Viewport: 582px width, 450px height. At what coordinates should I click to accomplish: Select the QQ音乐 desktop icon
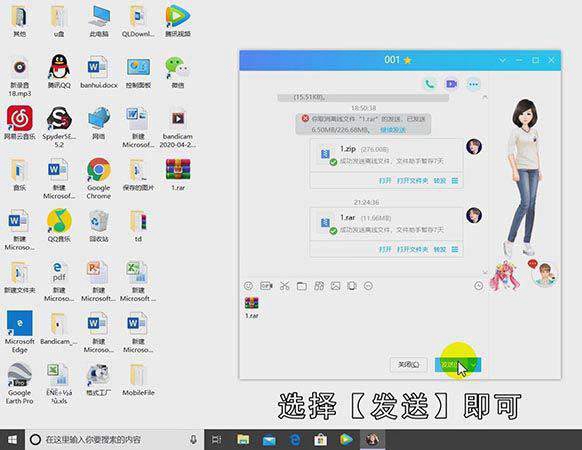(59, 225)
